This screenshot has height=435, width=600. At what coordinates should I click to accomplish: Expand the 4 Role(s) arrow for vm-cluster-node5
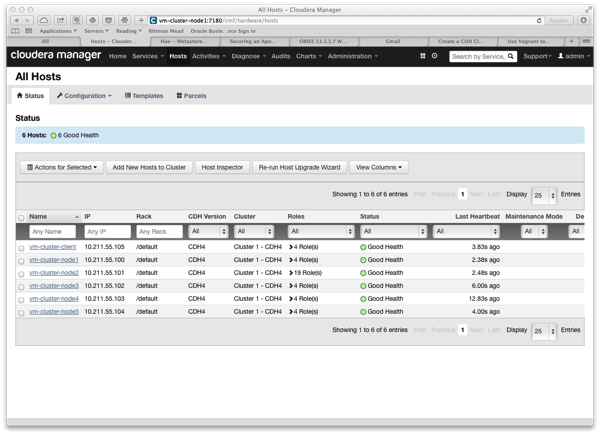tap(291, 312)
